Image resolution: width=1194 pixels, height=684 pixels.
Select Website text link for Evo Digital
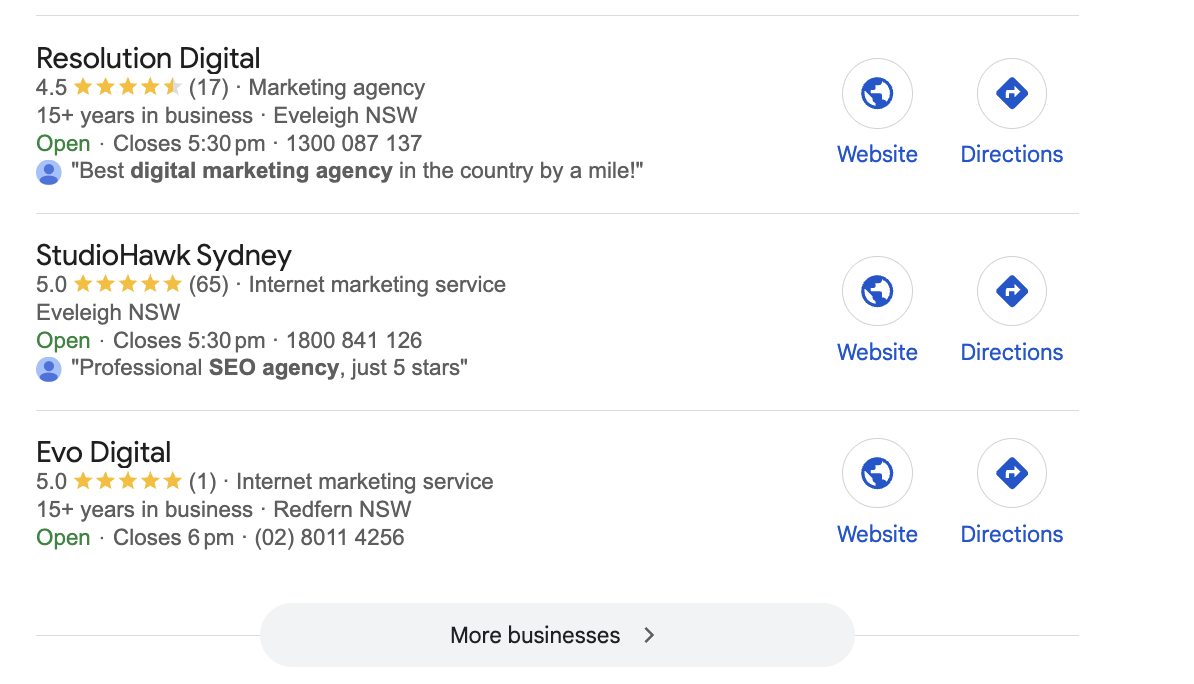point(877,534)
